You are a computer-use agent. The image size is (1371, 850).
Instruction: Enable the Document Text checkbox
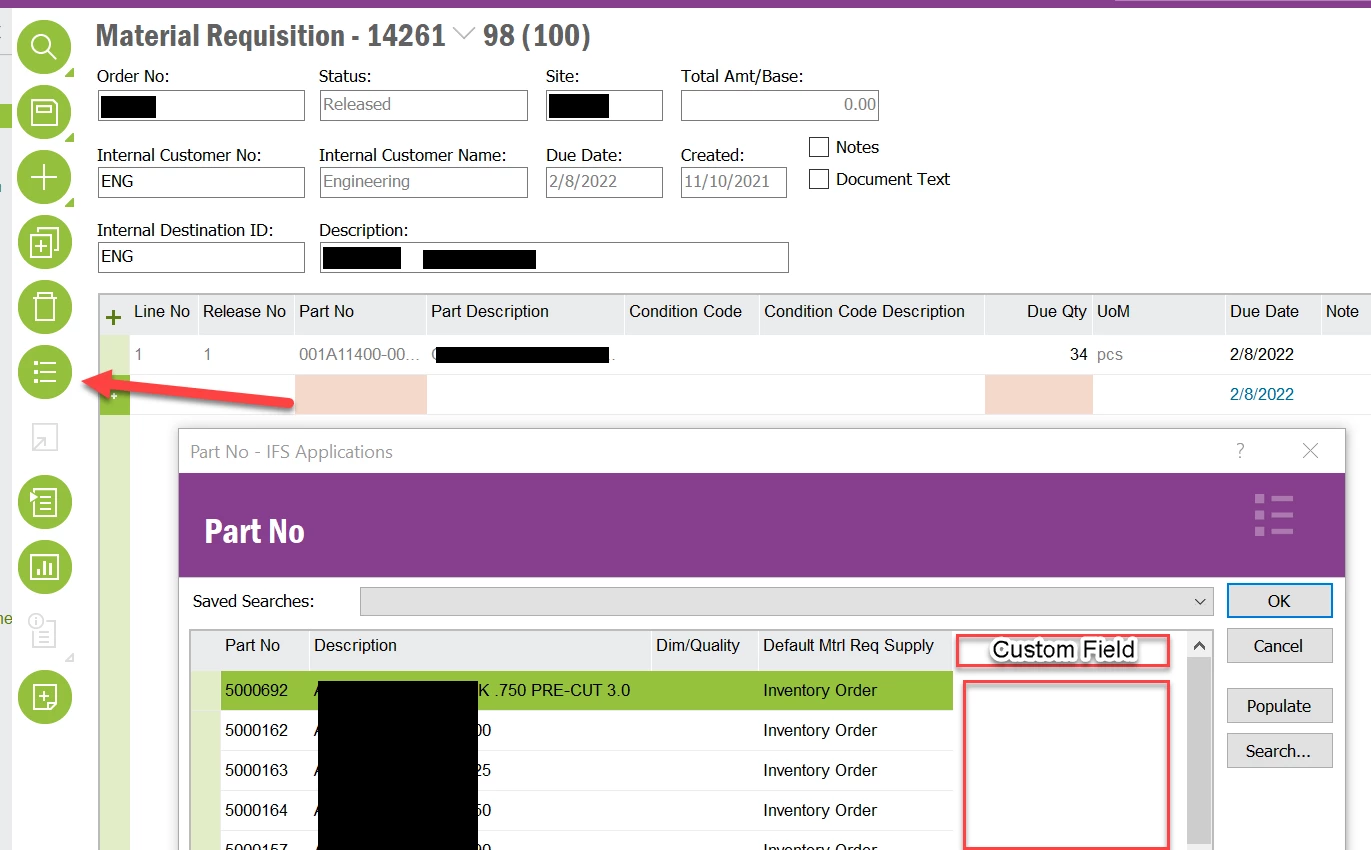coord(817,179)
